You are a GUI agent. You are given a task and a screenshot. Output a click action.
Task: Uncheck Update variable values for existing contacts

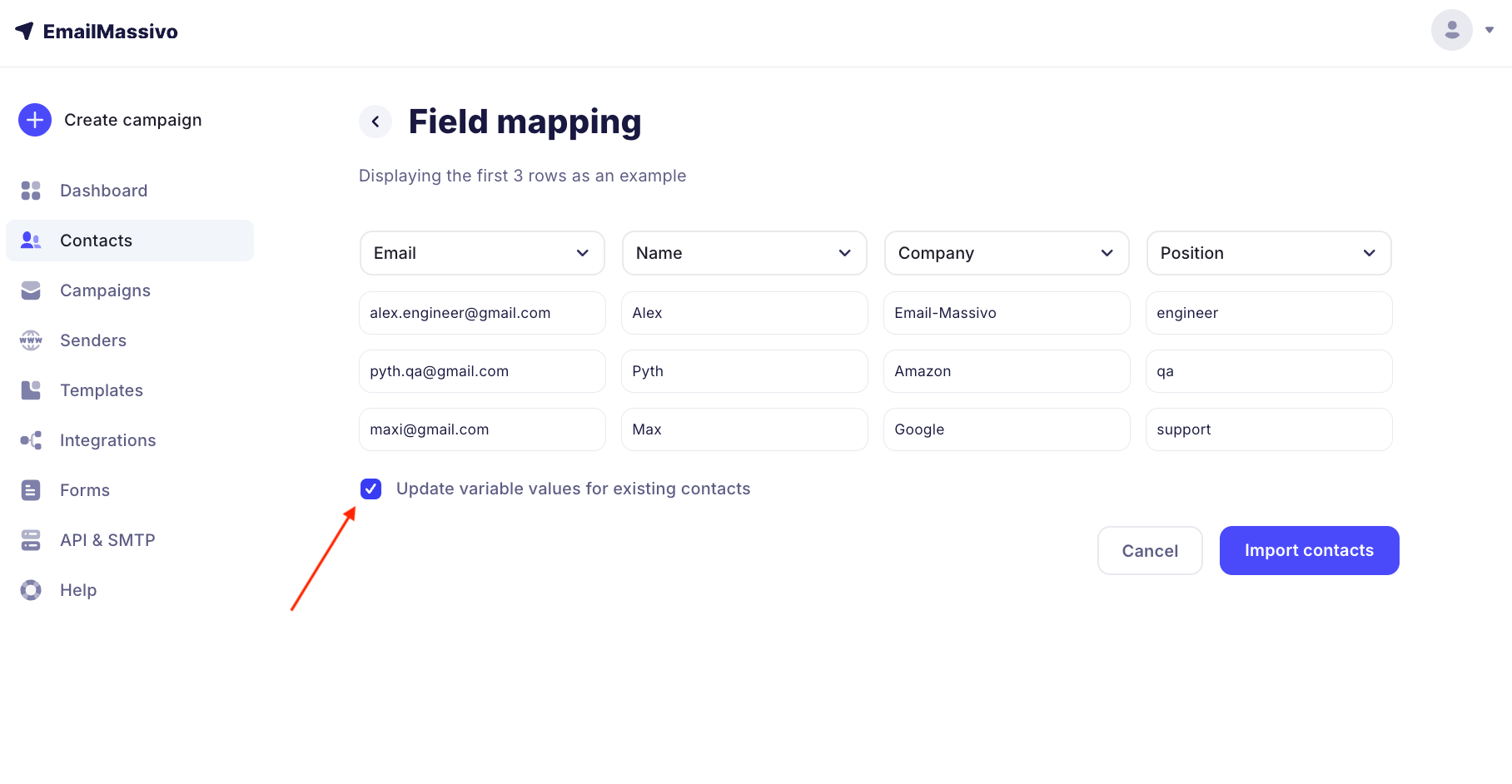(371, 489)
